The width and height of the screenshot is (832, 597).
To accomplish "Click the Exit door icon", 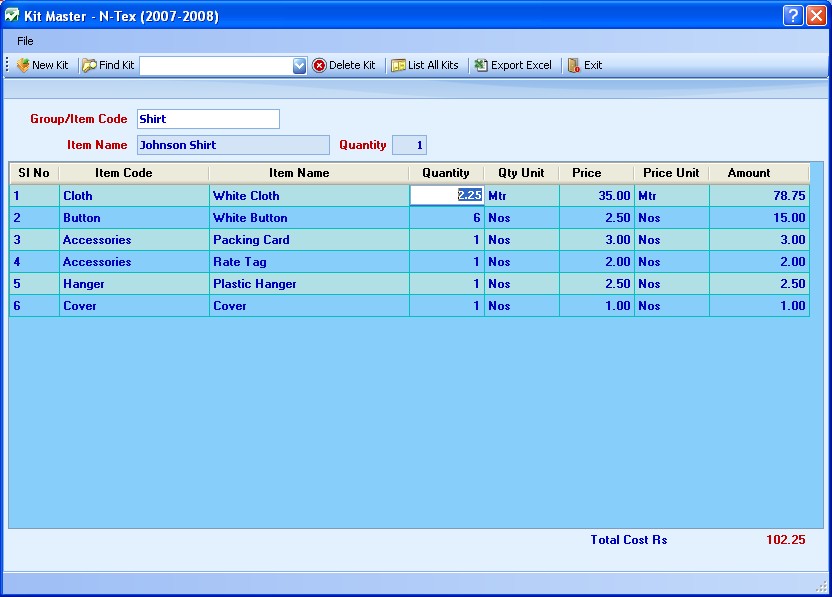I will pyautogui.click(x=574, y=65).
